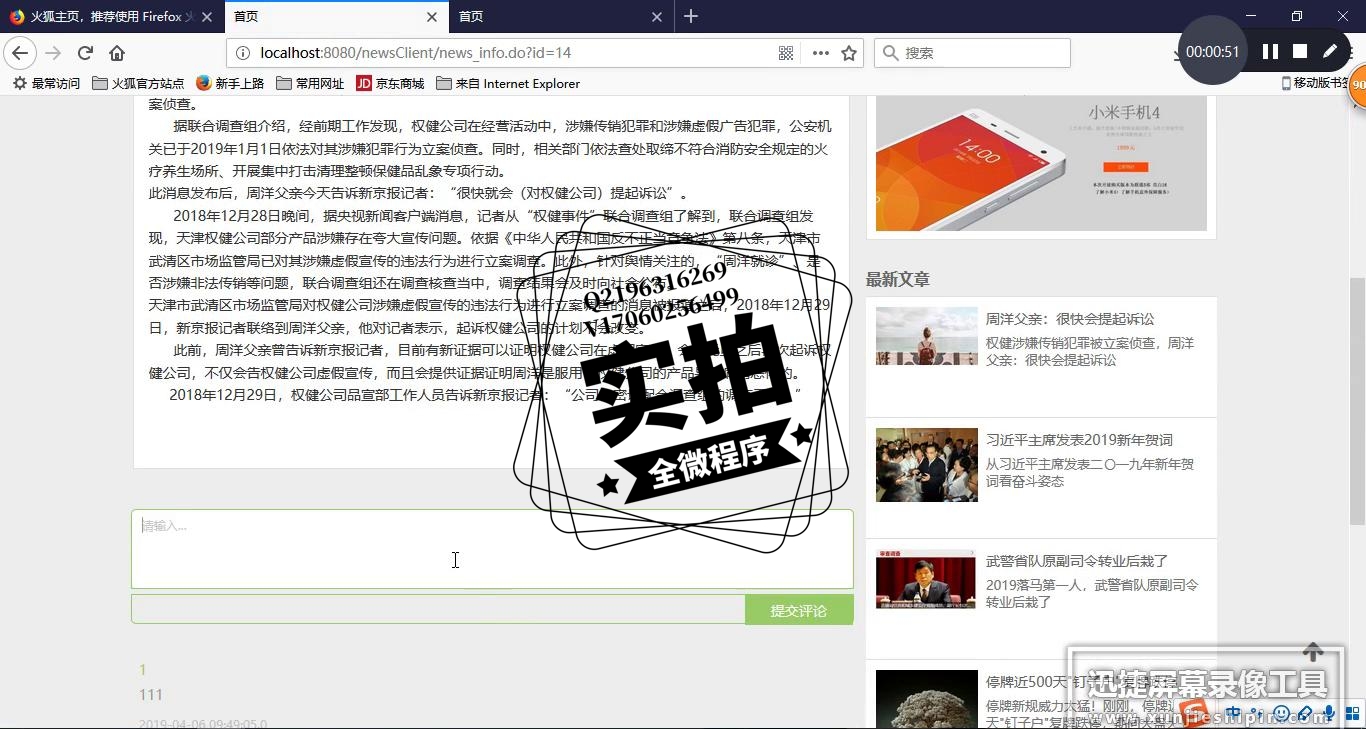Open article 周洋父亲：很快会提起诉讼
This screenshot has width=1366, height=729.
point(1070,319)
